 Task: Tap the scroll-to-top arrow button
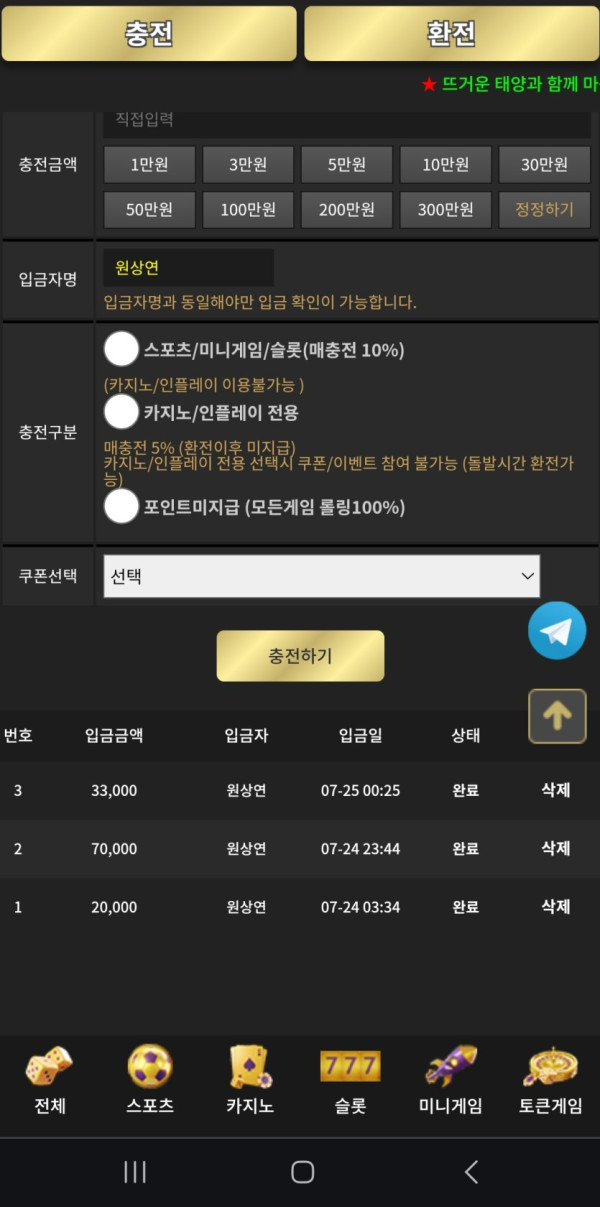pyautogui.click(x=557, y=716)
